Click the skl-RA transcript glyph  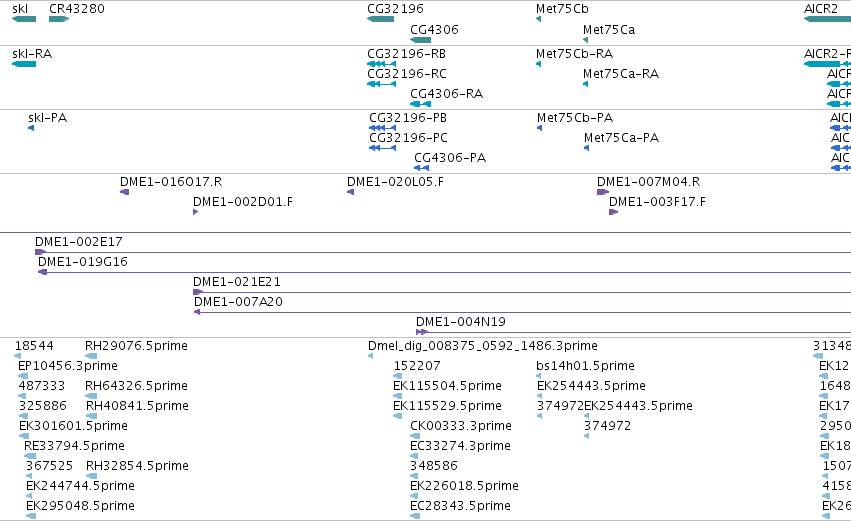tap(24, 64)
